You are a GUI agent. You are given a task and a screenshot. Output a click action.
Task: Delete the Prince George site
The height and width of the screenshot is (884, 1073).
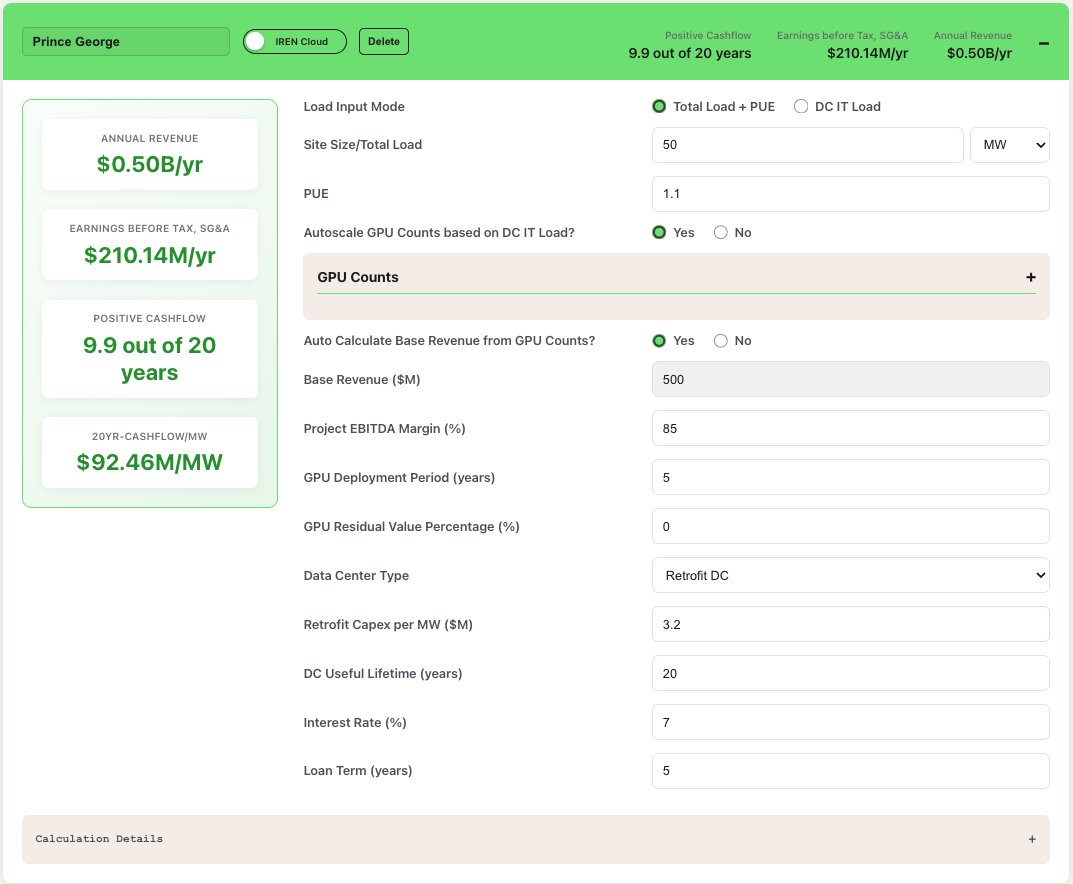384,42
